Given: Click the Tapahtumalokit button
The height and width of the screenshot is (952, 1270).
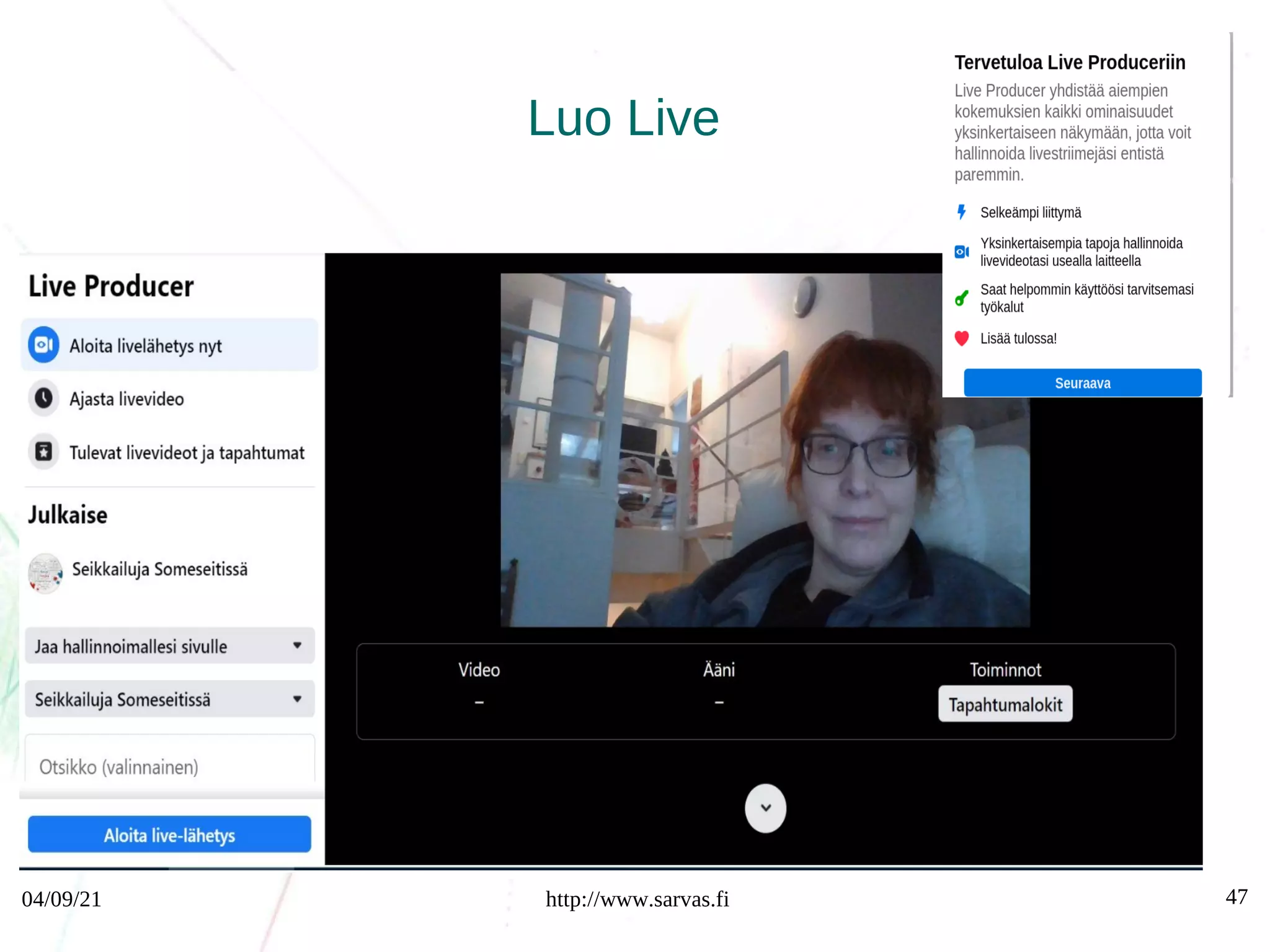Looking at the screenshot, I should click(x=1005, y=704).
